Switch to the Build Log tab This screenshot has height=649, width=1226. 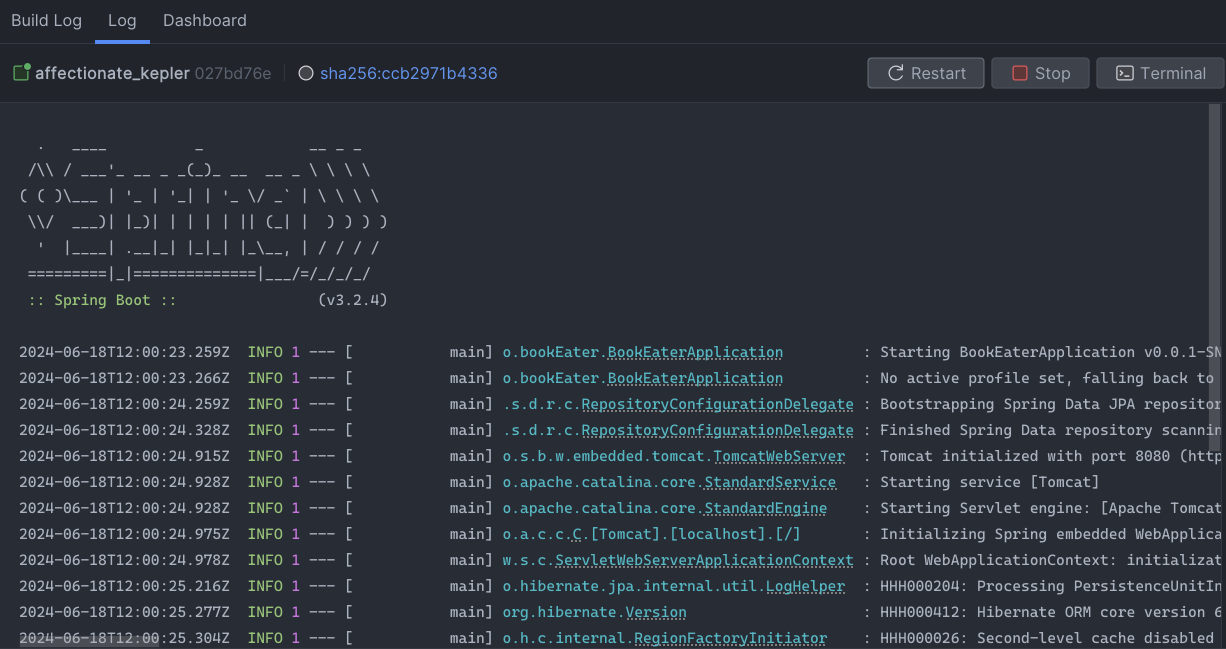(x=46, y=21)
